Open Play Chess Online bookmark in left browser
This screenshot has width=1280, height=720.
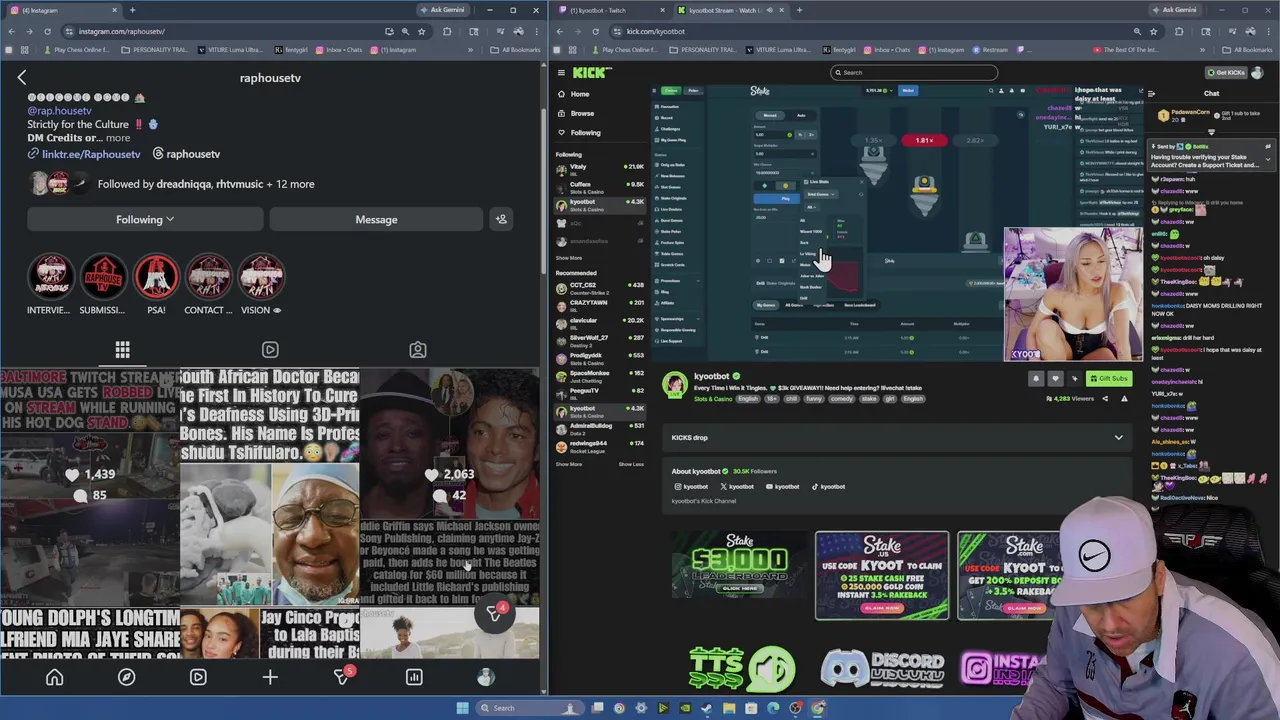(x=77, y=50)
